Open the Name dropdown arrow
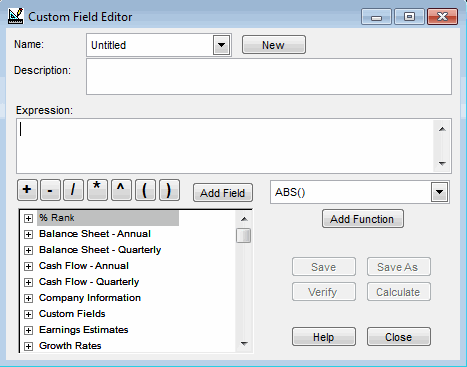 pos(221,45)
